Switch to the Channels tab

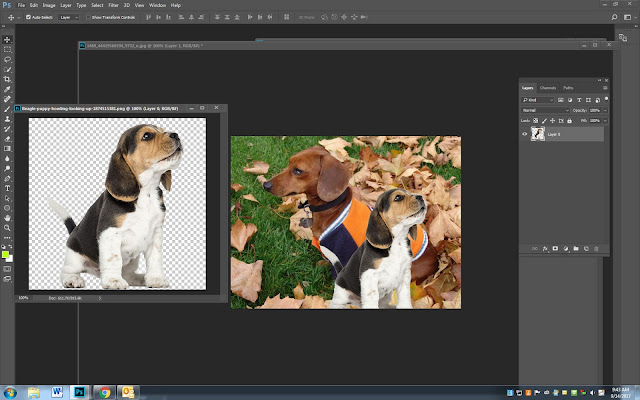pyautogui.click(x=548, y=88)
